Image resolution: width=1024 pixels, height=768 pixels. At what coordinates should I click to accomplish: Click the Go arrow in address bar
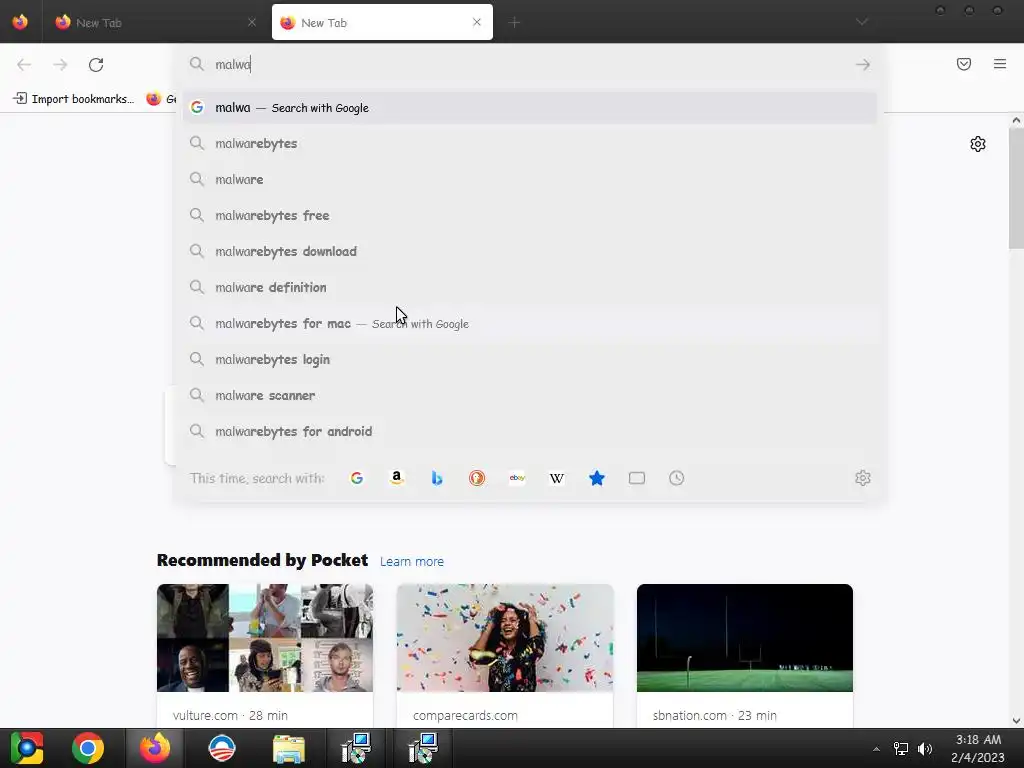863,64
